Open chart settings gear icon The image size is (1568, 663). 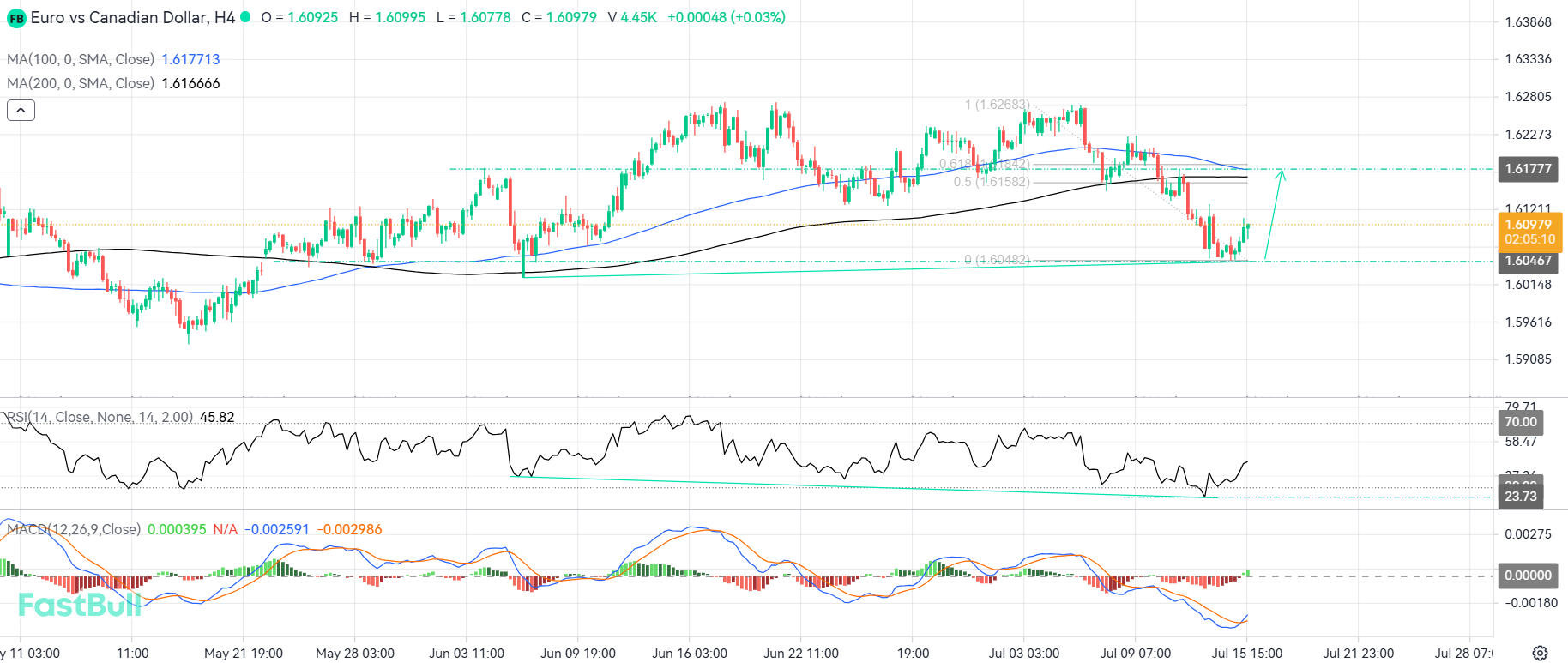(x=1540, y=653)
